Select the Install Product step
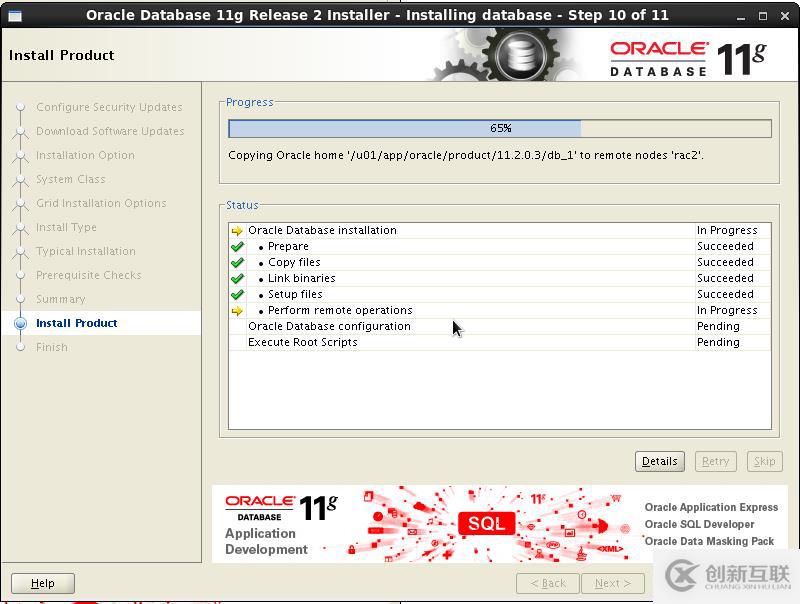This screenshot has height=604, width=800. tap(77, 323)
